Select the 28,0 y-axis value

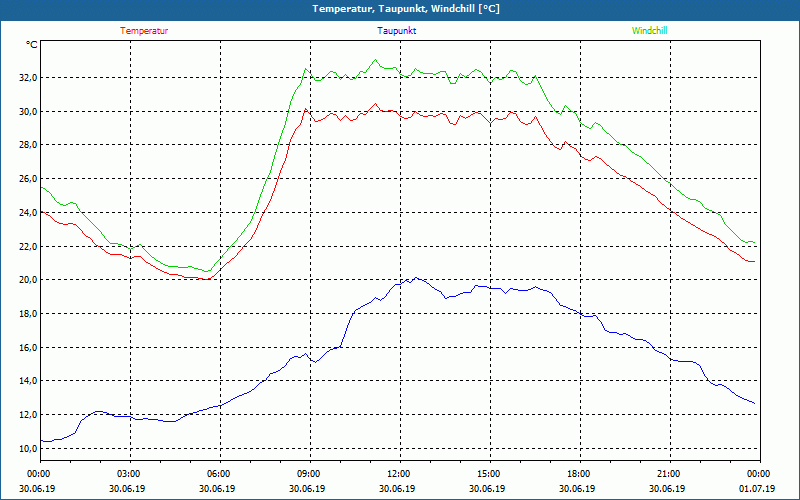(x=29, y=145)
